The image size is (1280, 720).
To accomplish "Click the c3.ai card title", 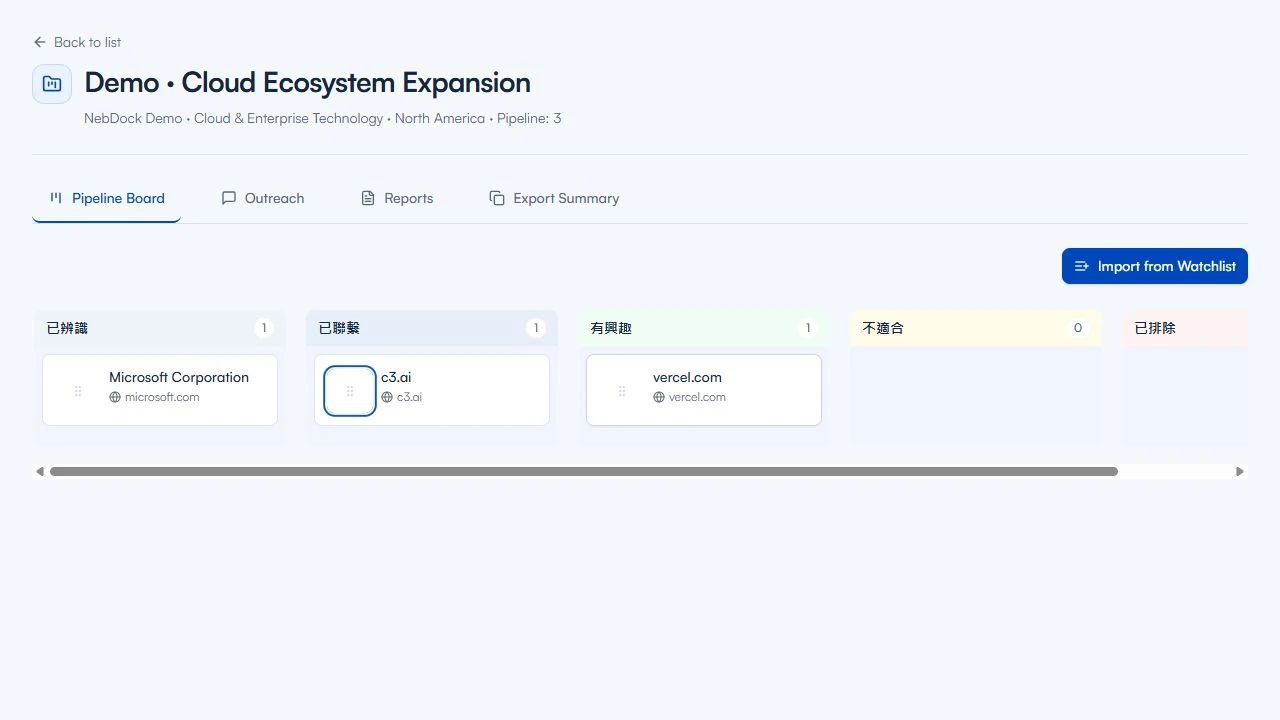I will point(396,377).
